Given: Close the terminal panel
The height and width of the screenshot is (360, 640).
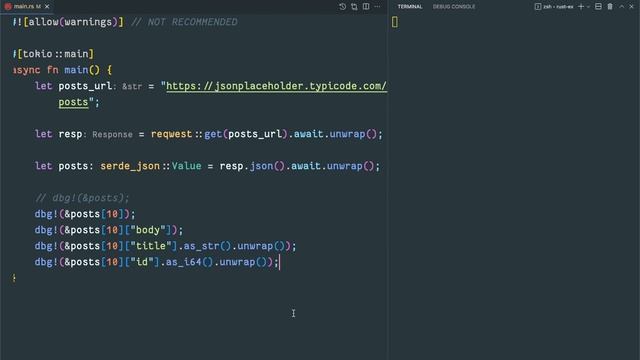Looking at the screenshot, I should coord(631,7).
